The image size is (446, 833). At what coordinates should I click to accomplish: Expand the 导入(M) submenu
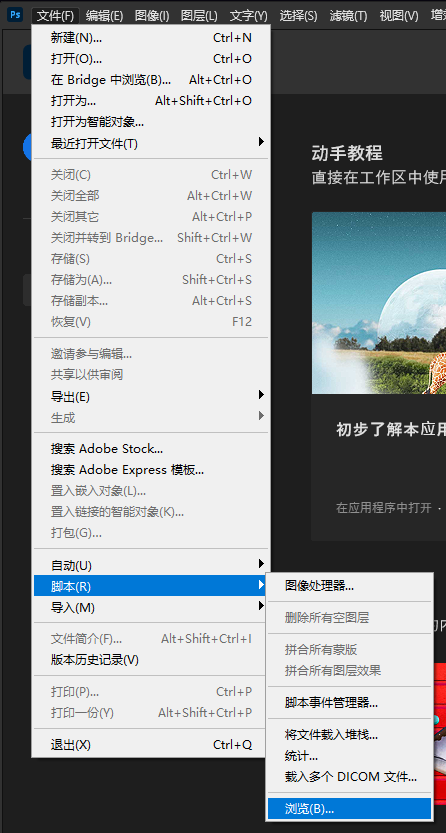[x=151, y=607]
